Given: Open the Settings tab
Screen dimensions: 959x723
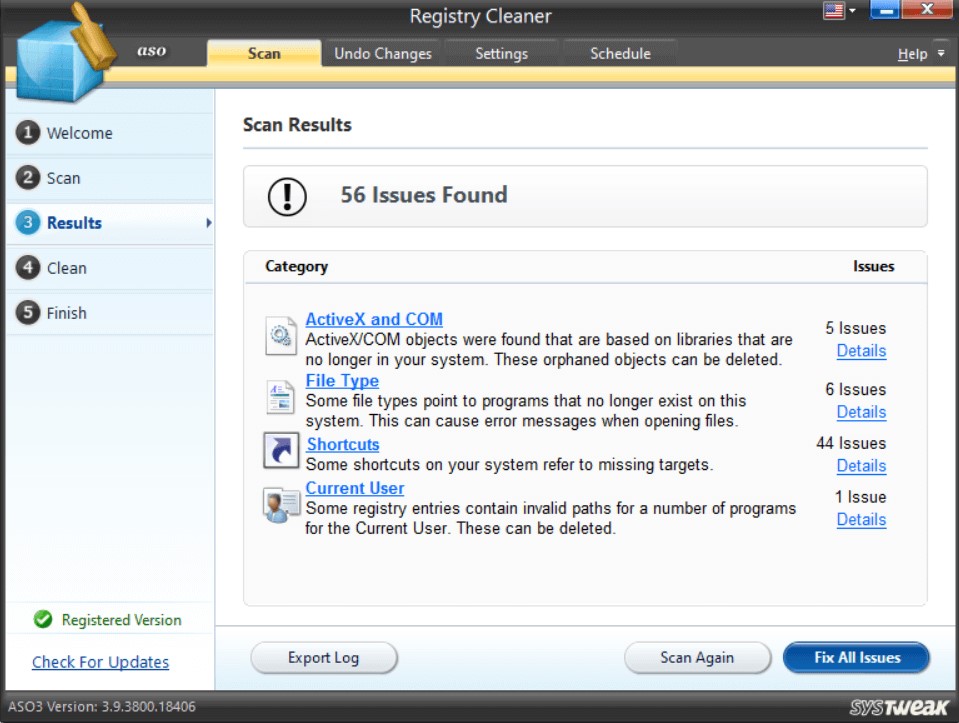Looking at the screenshot, I should click(x=501, y=54).
